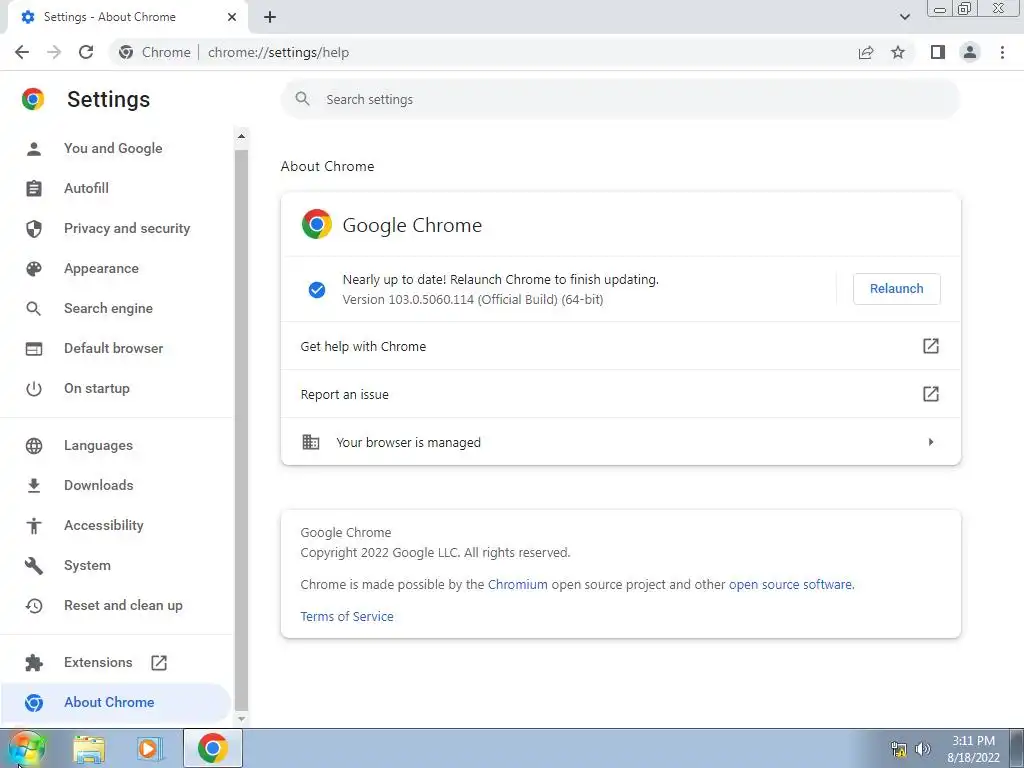Click the managed browser building icon

311,442
